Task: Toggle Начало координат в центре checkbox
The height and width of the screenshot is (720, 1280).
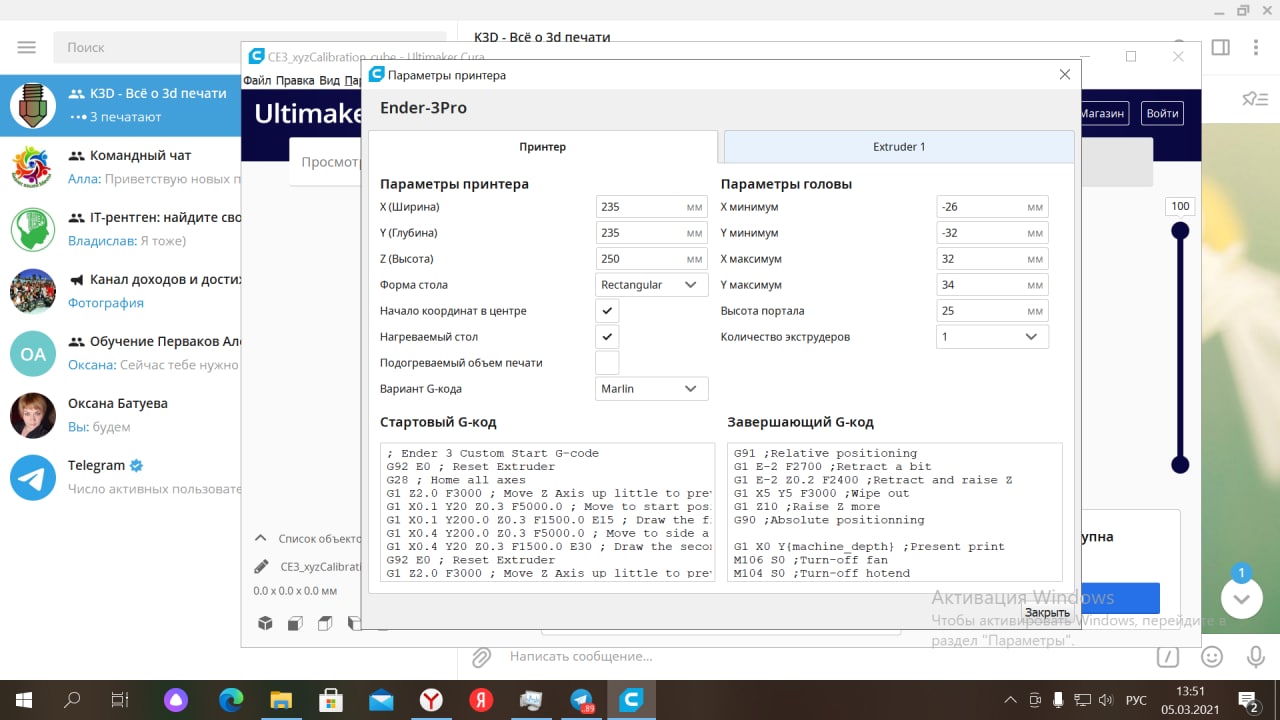Action: point(607,311)
